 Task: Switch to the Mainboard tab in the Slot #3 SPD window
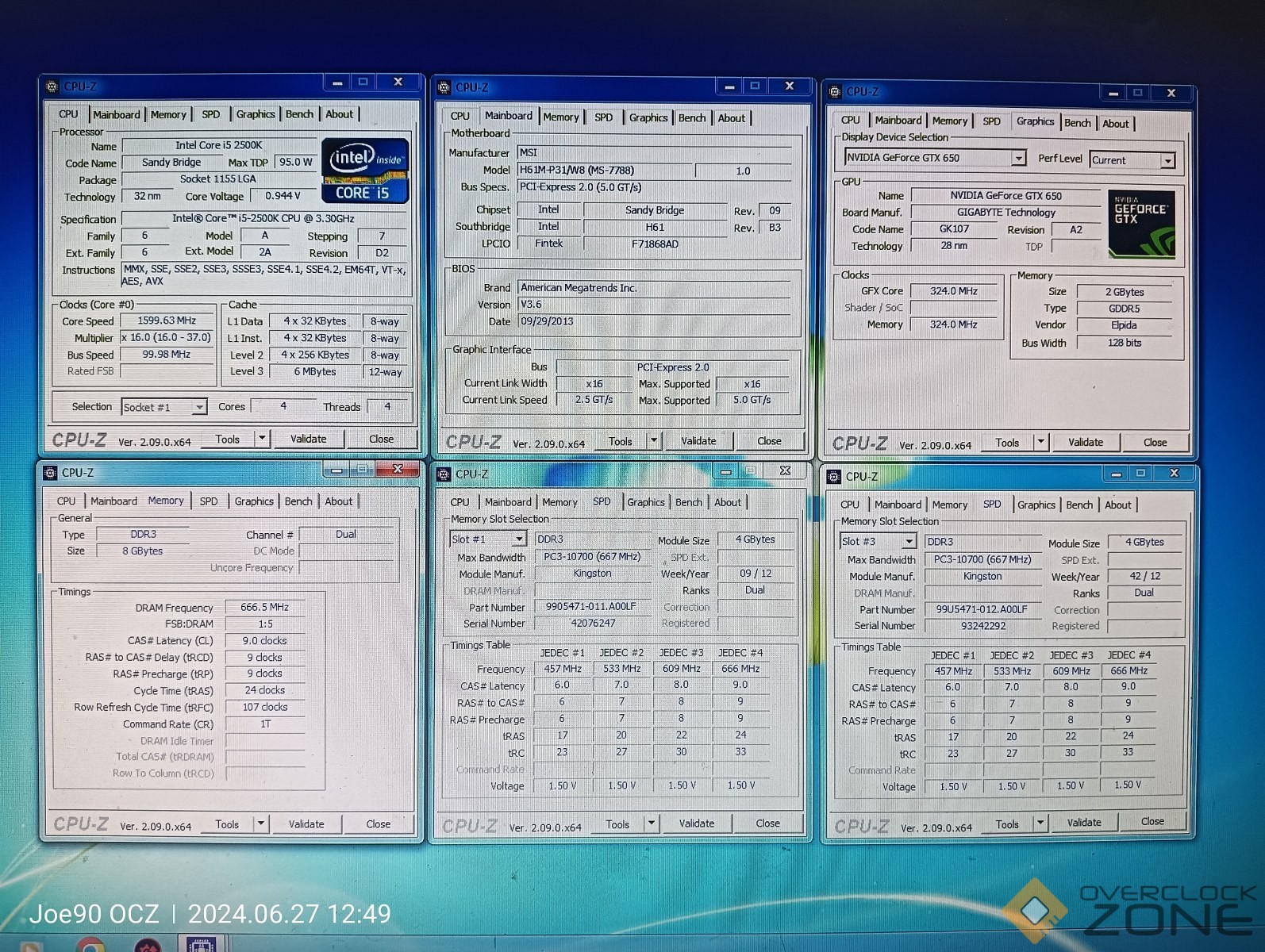click(898, 505)
